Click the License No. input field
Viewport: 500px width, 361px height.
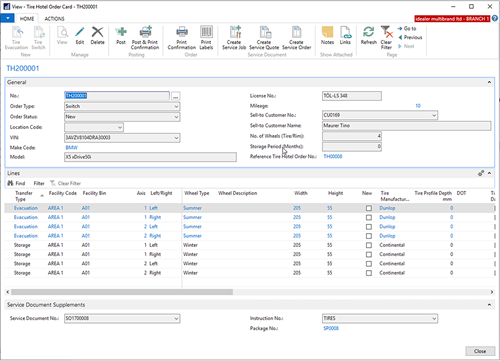(x=352, y=96)
